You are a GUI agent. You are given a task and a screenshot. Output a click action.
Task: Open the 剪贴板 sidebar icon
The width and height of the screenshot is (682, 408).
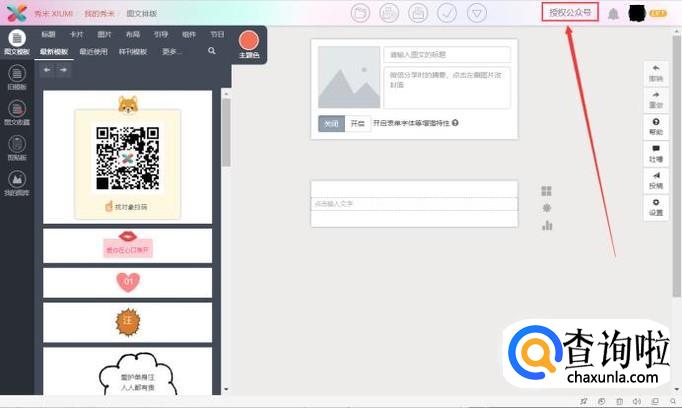coord(17,148)
